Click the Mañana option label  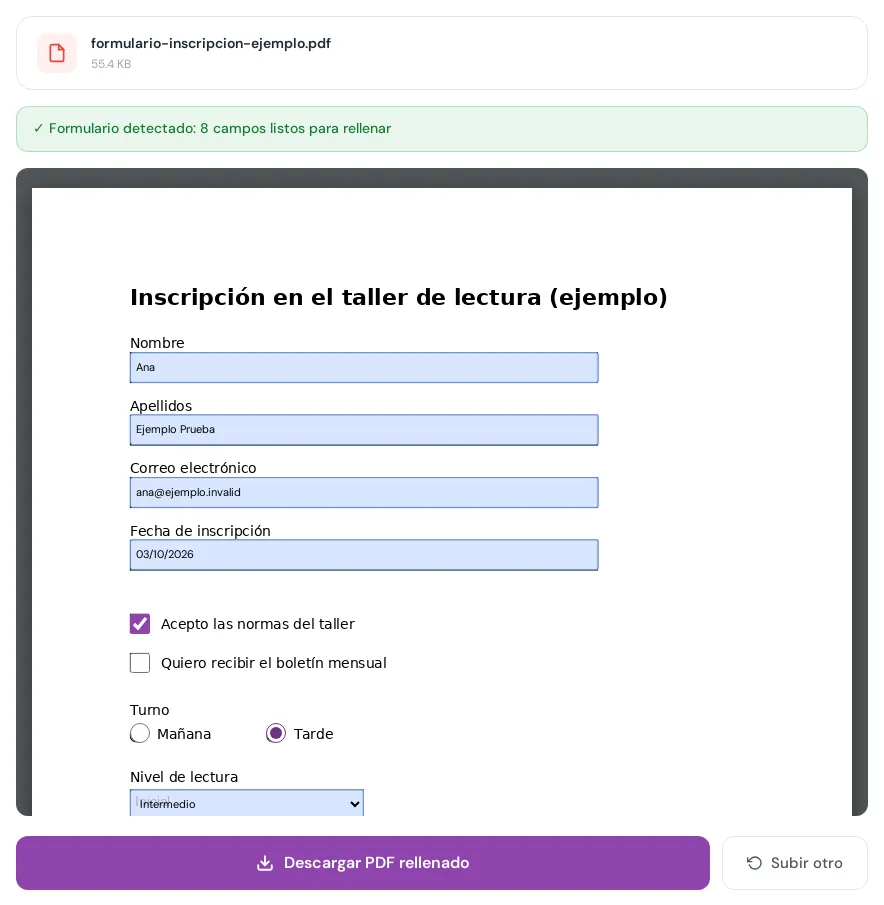click(184, 734)
